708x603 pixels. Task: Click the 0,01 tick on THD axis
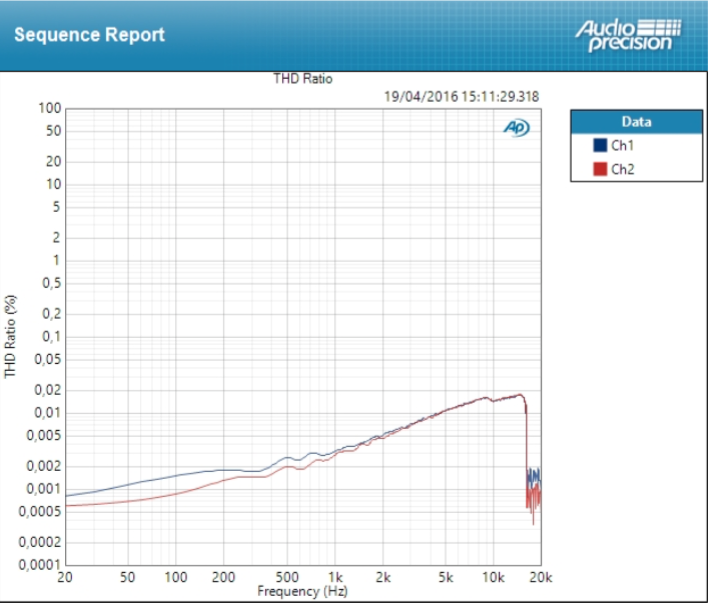coord(46,412)
